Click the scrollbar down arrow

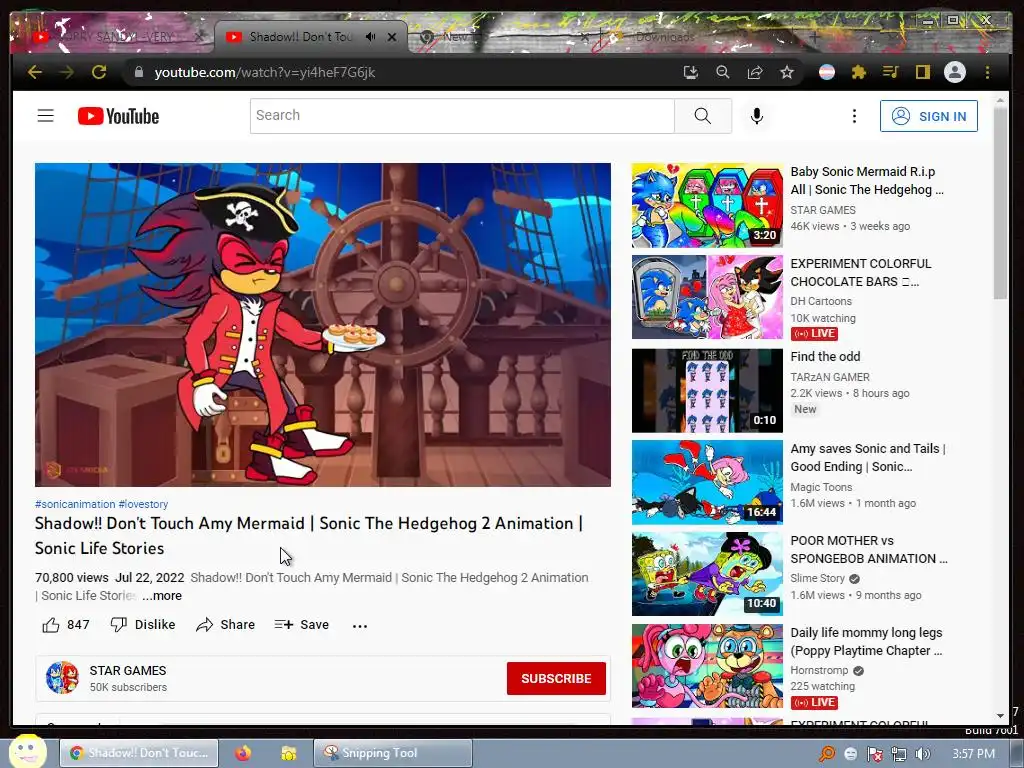[x=1000, y=716]
